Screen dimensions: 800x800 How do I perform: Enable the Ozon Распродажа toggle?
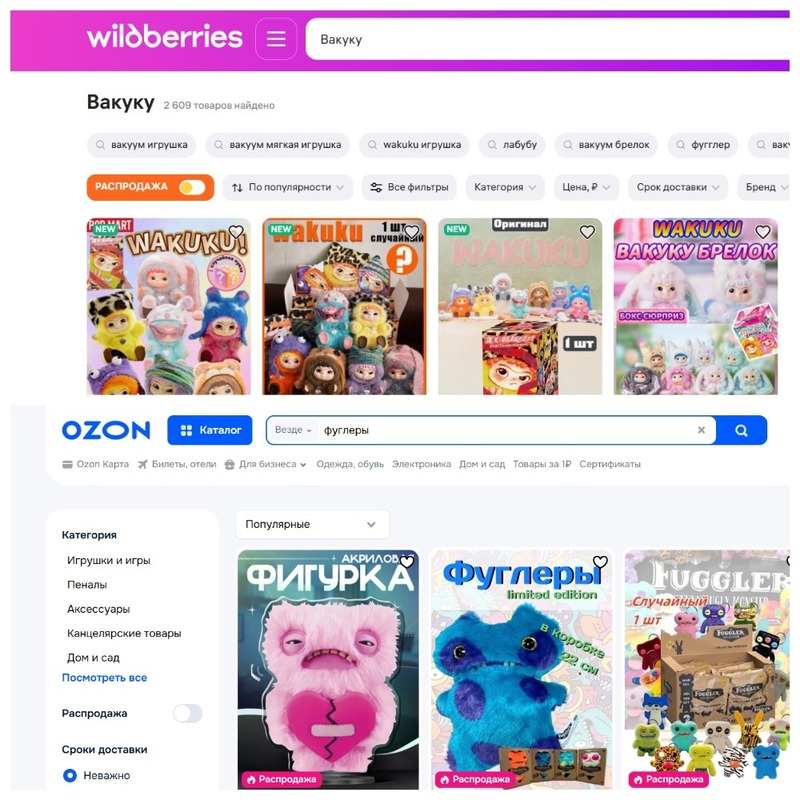tap(187, 713)
